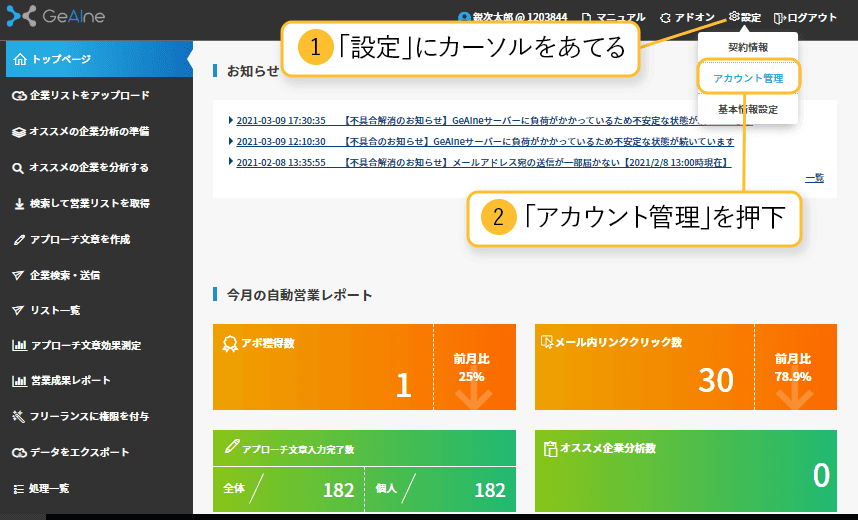Open the 設定 dropdown menu label
The image size is (858, 520).
coord(751,18)
